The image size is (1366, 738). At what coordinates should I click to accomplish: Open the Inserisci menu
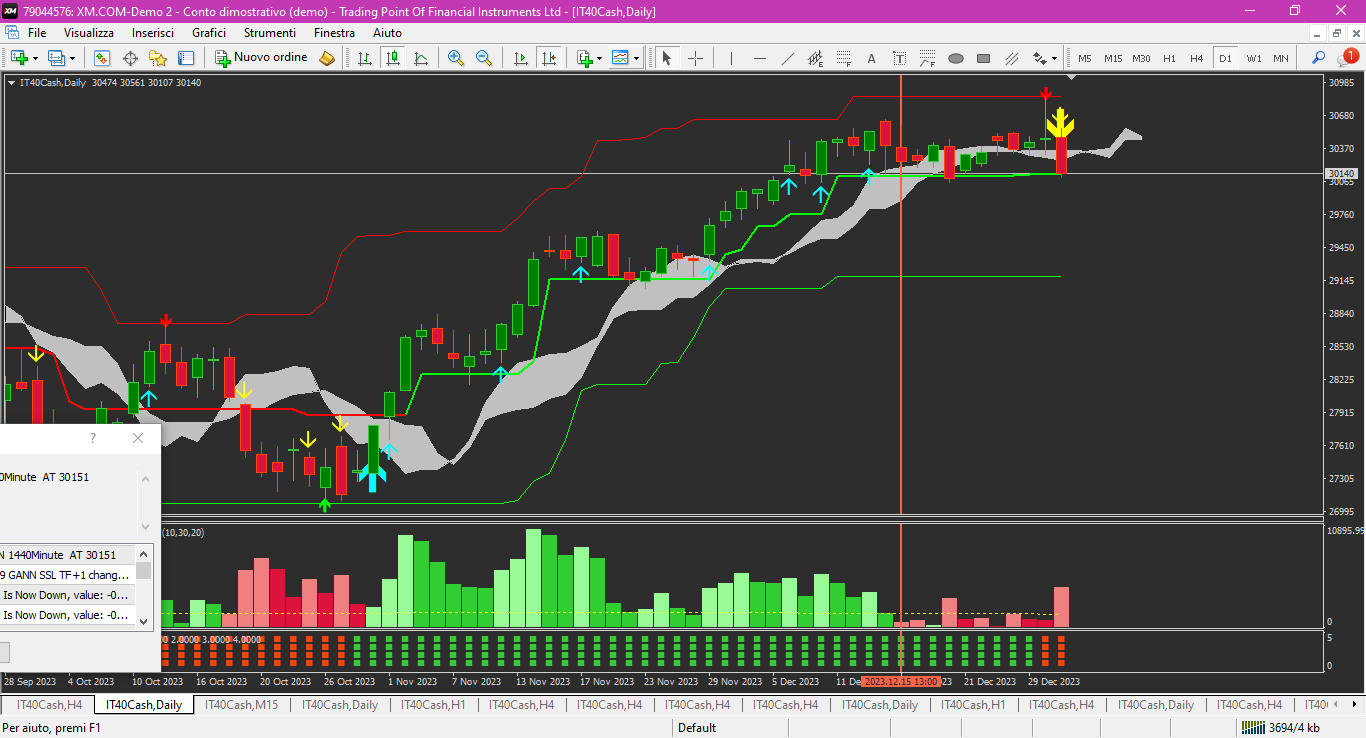[x=153, y=33]
